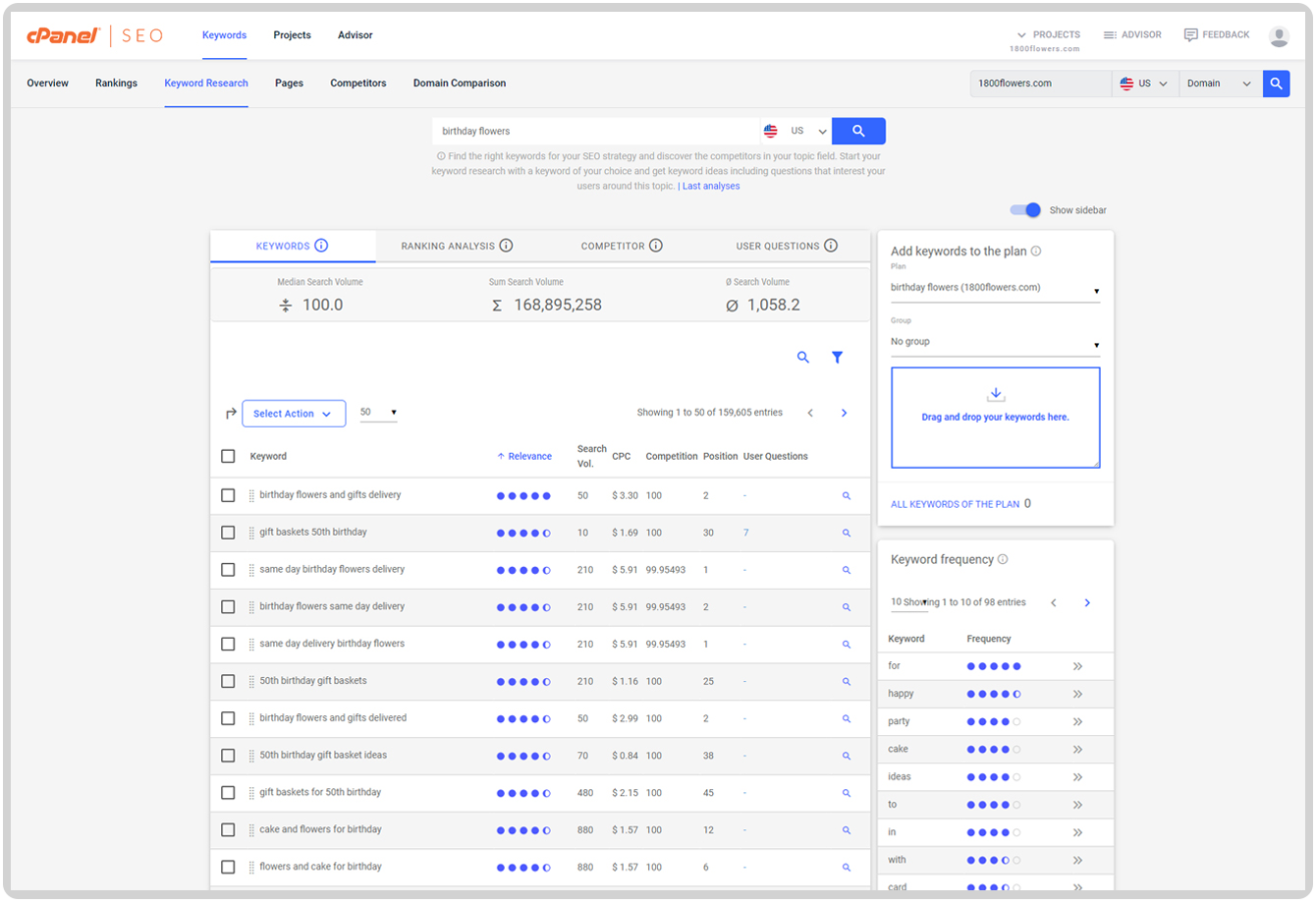The width and height of the screenshot is (1316, 904).
Task: Click the Ranking Analysis info icon
Action: pos(506,246)
